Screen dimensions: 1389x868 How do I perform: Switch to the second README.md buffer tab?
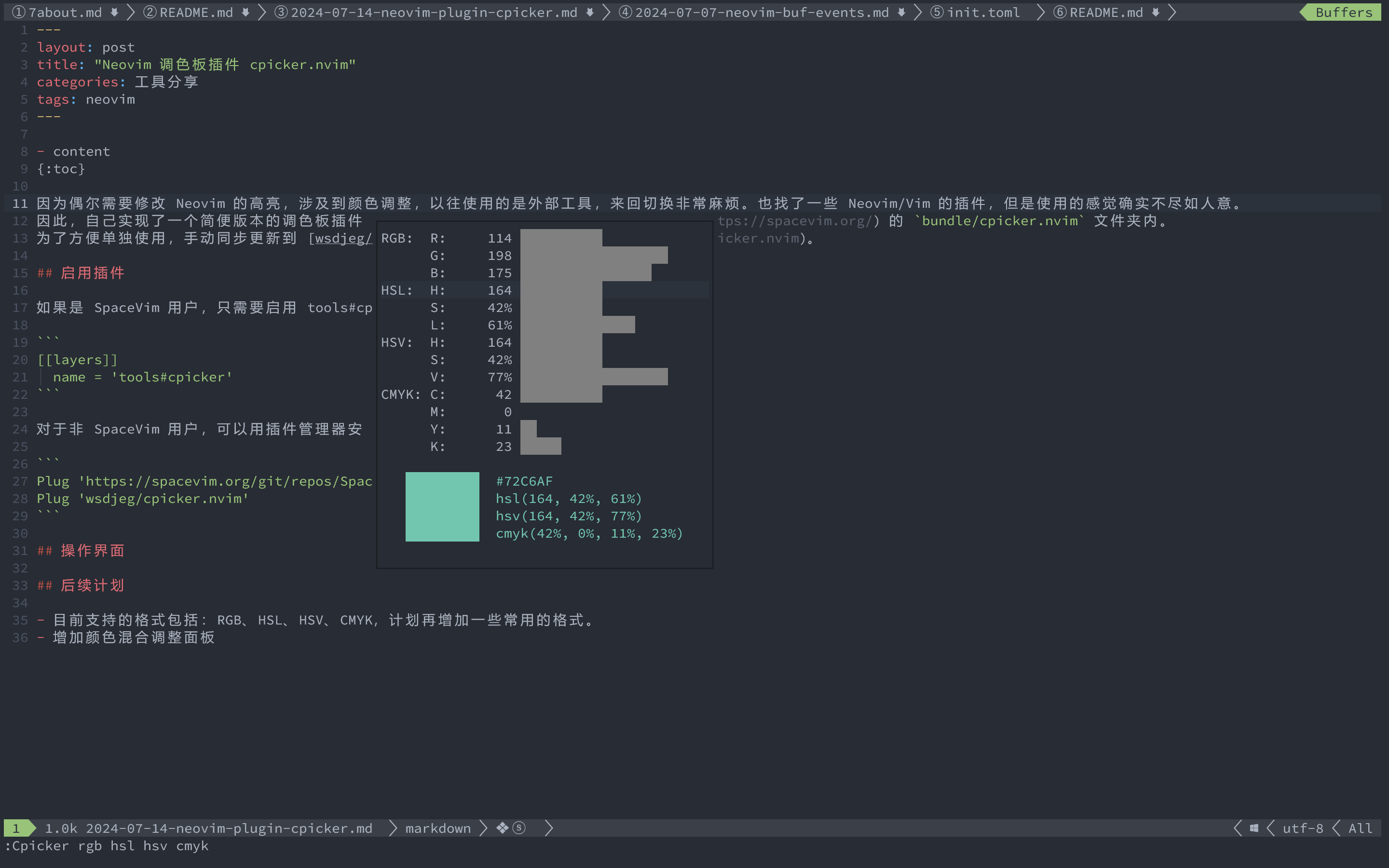[196, 13]
